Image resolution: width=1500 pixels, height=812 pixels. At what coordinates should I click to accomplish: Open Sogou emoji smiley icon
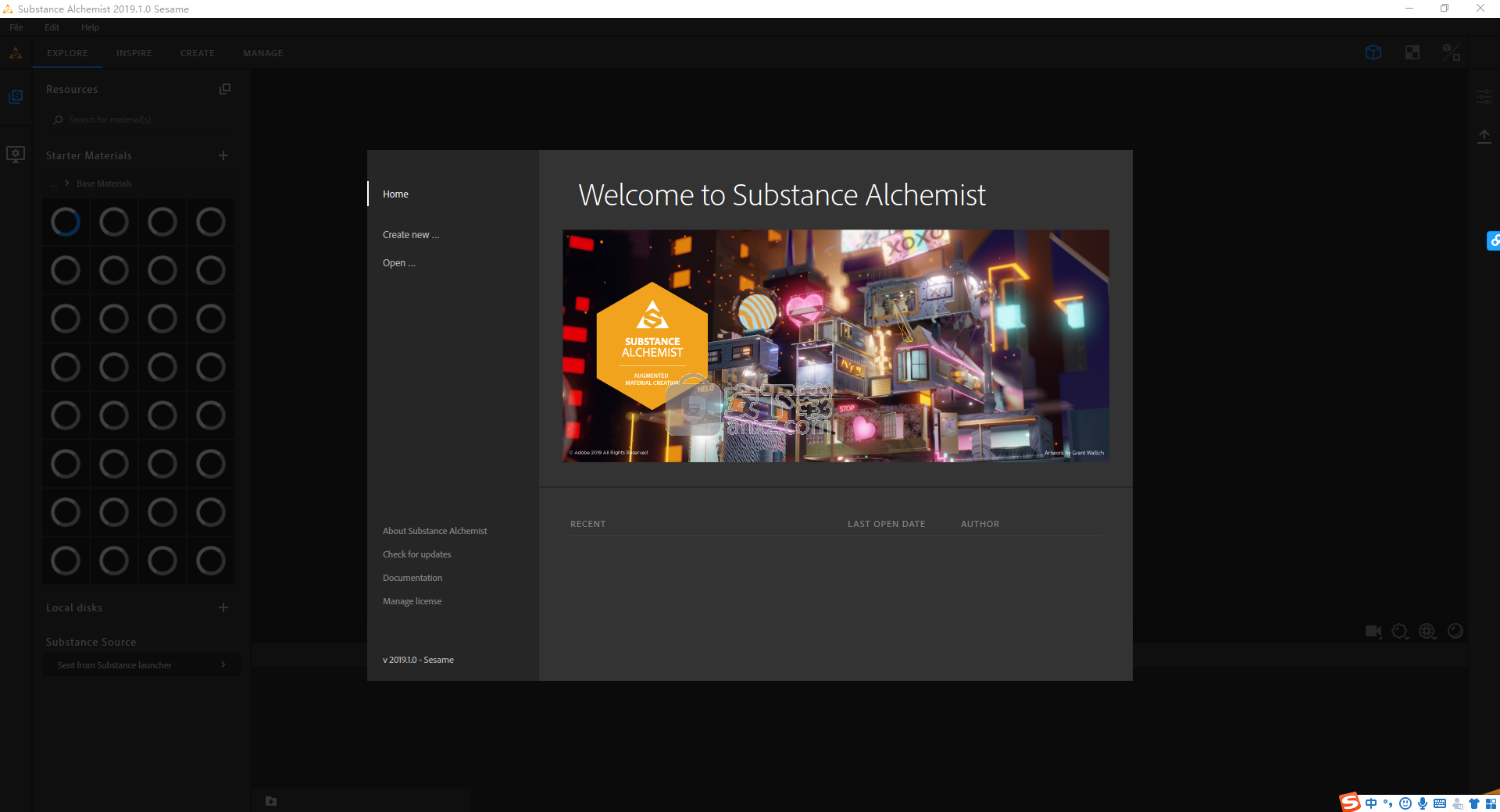tap(1405, 803)
